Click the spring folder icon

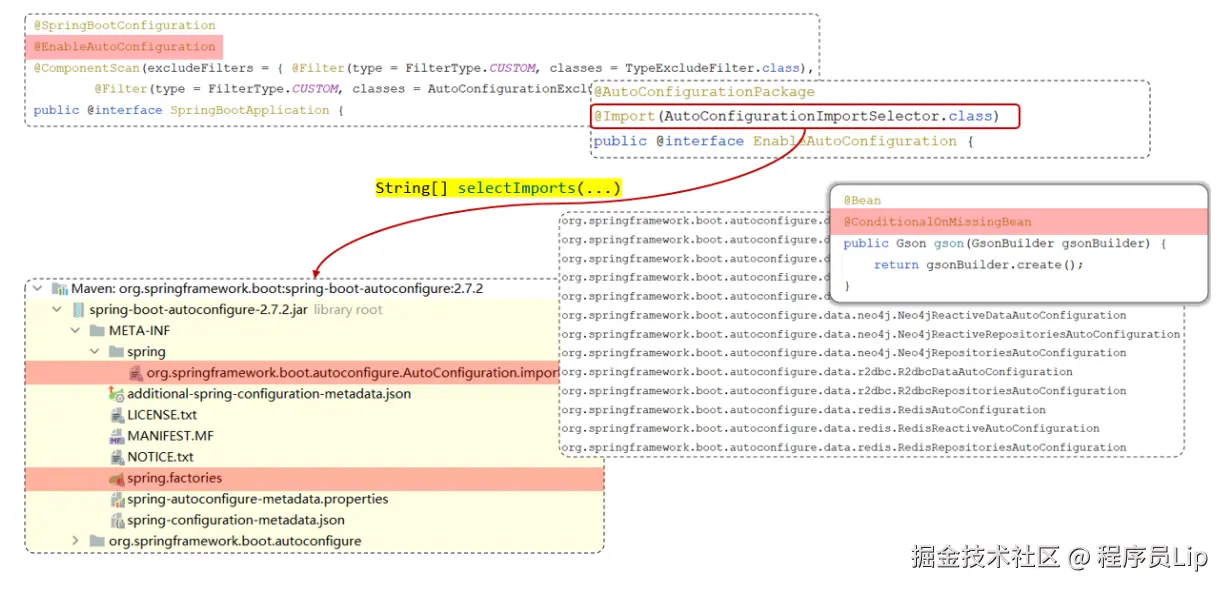(116, 352)
